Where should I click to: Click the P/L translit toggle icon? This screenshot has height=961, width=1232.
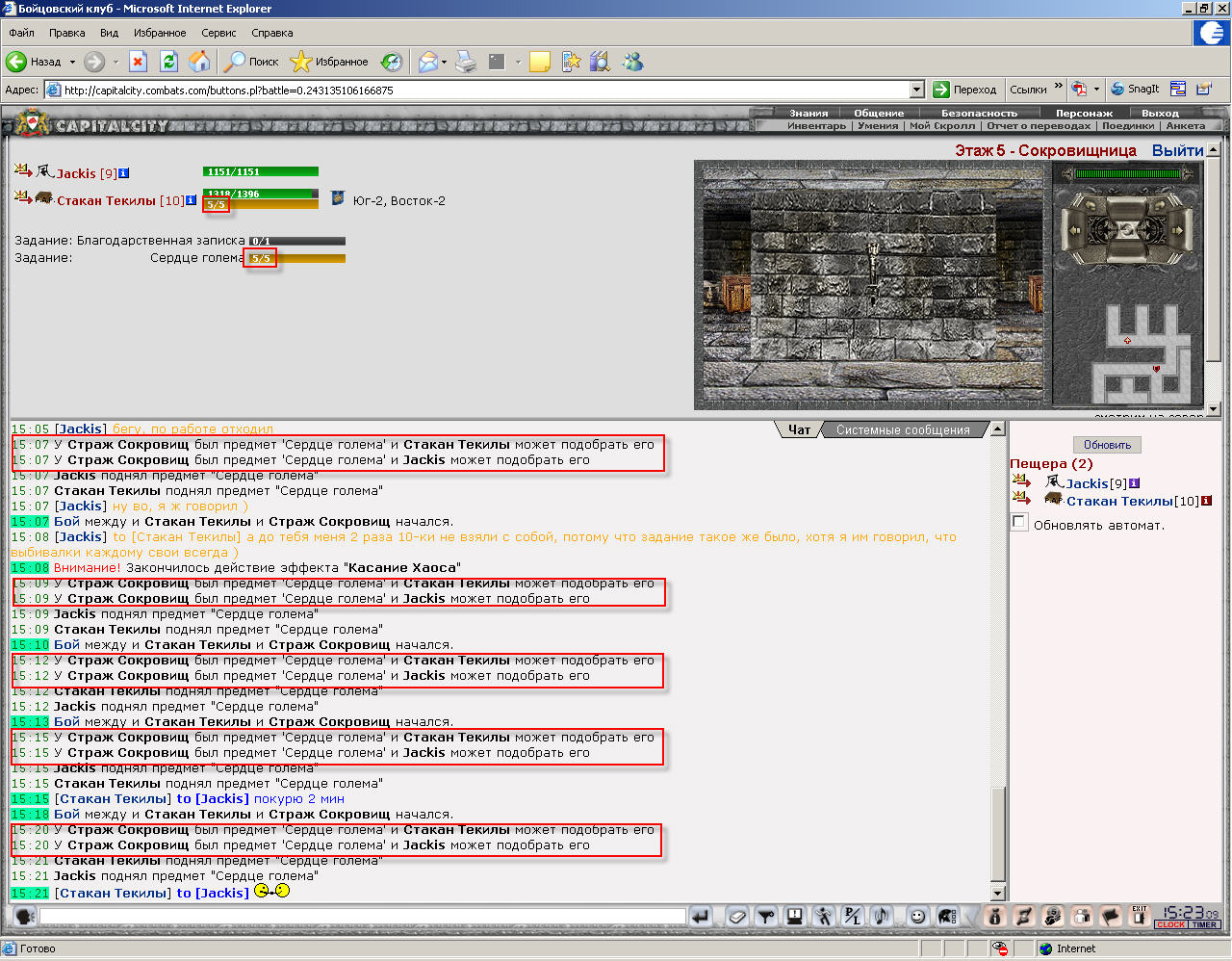coord(853,916)
